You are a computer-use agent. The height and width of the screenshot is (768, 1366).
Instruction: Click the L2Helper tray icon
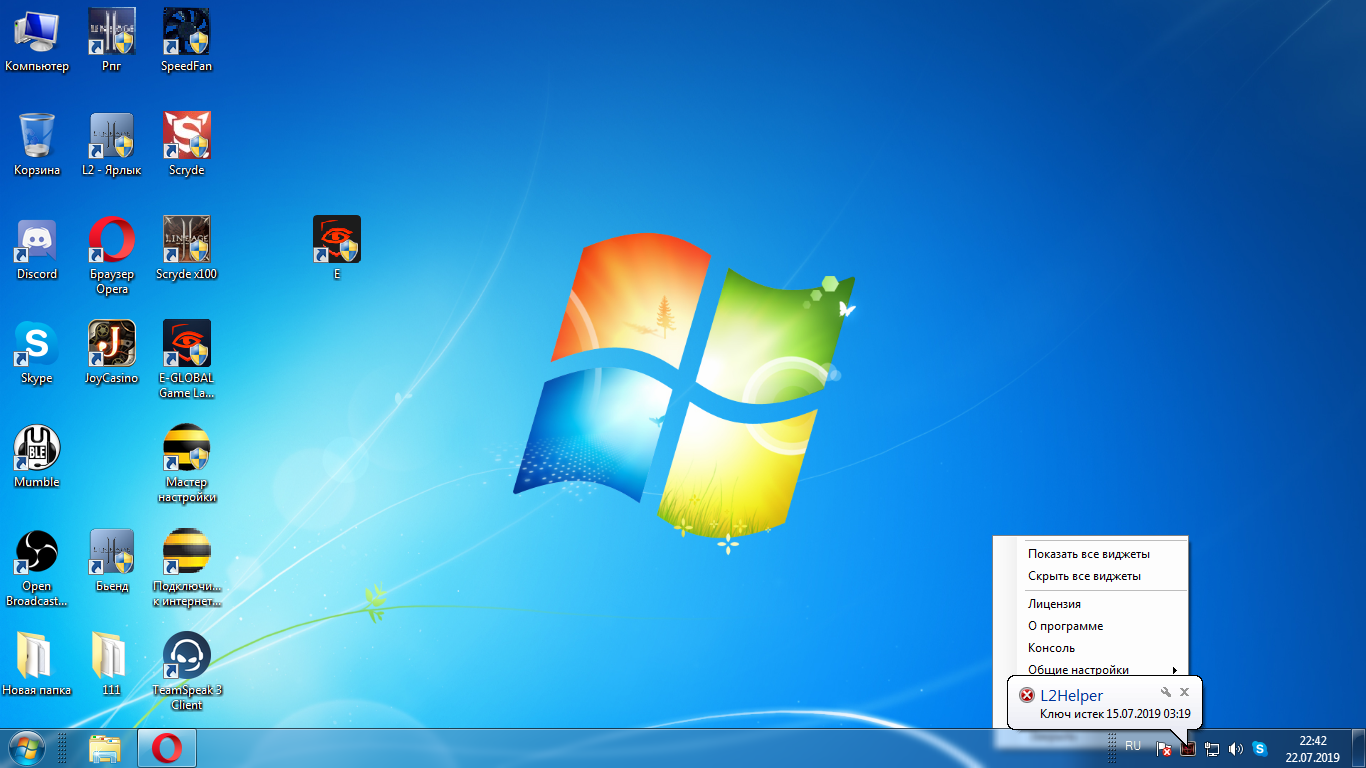click(1187, 748)
